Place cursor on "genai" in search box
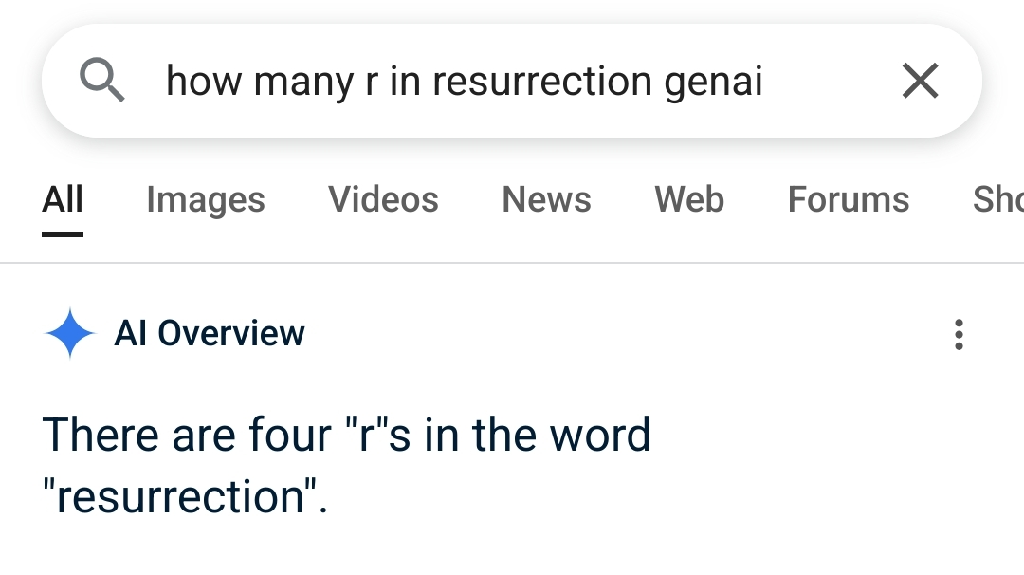The width and height of the screenshot is (1024, 575). coord(713,84)
